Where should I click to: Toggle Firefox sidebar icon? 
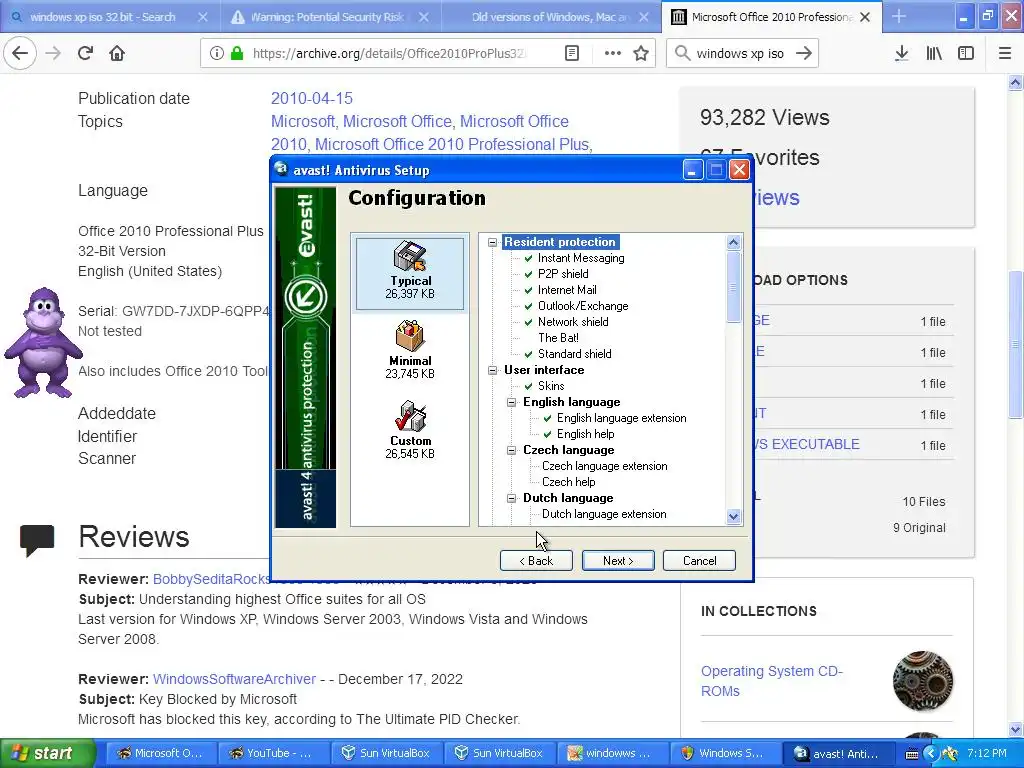[966, 54]
